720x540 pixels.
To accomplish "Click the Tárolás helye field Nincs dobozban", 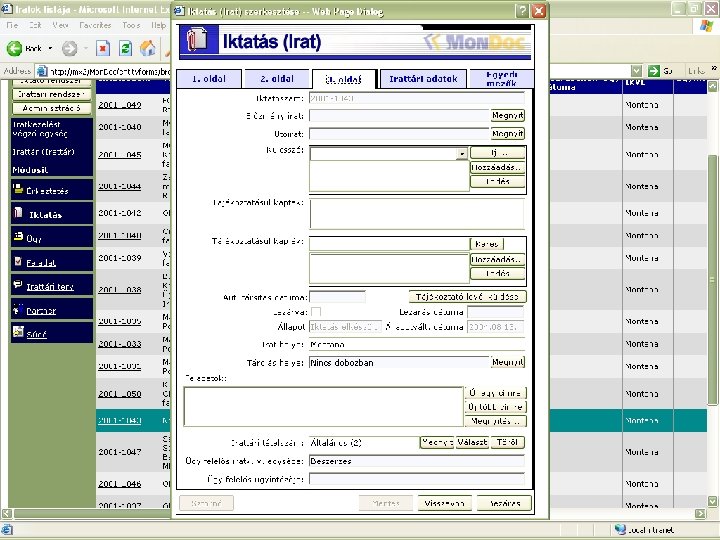I will (x=400, y=363).
